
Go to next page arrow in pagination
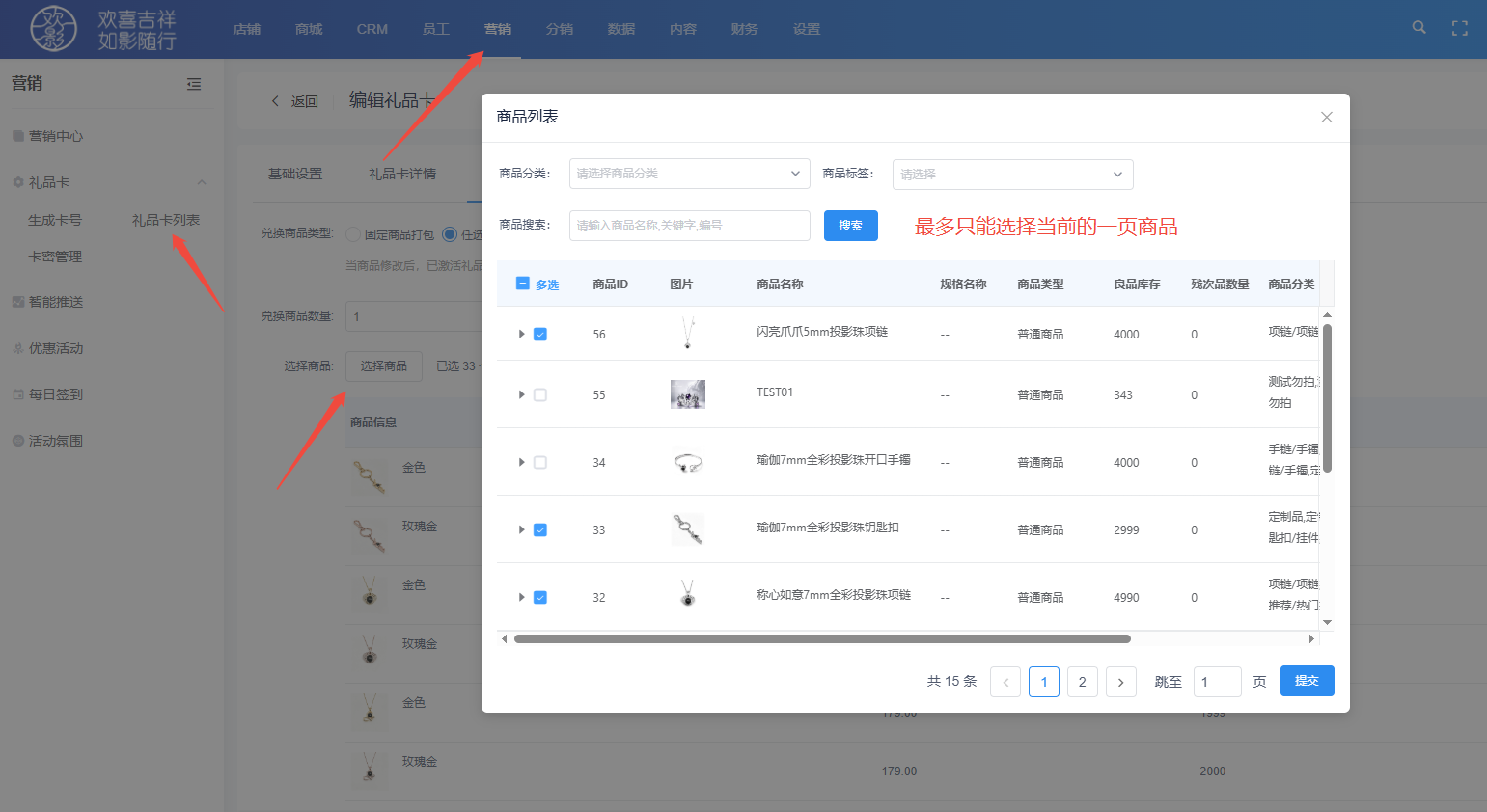click(x=1121, y=682)
